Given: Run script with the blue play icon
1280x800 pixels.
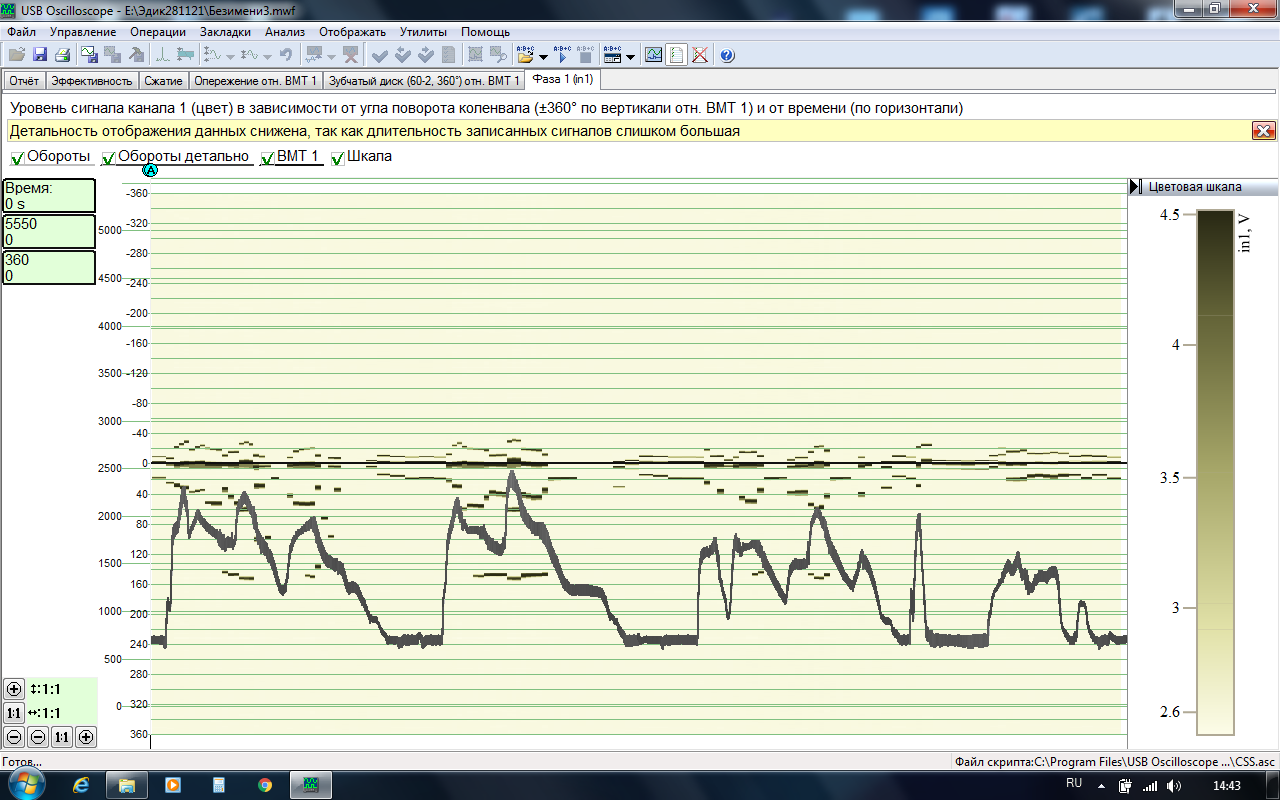Looking at the screenshot, I should tap(562, 55).
